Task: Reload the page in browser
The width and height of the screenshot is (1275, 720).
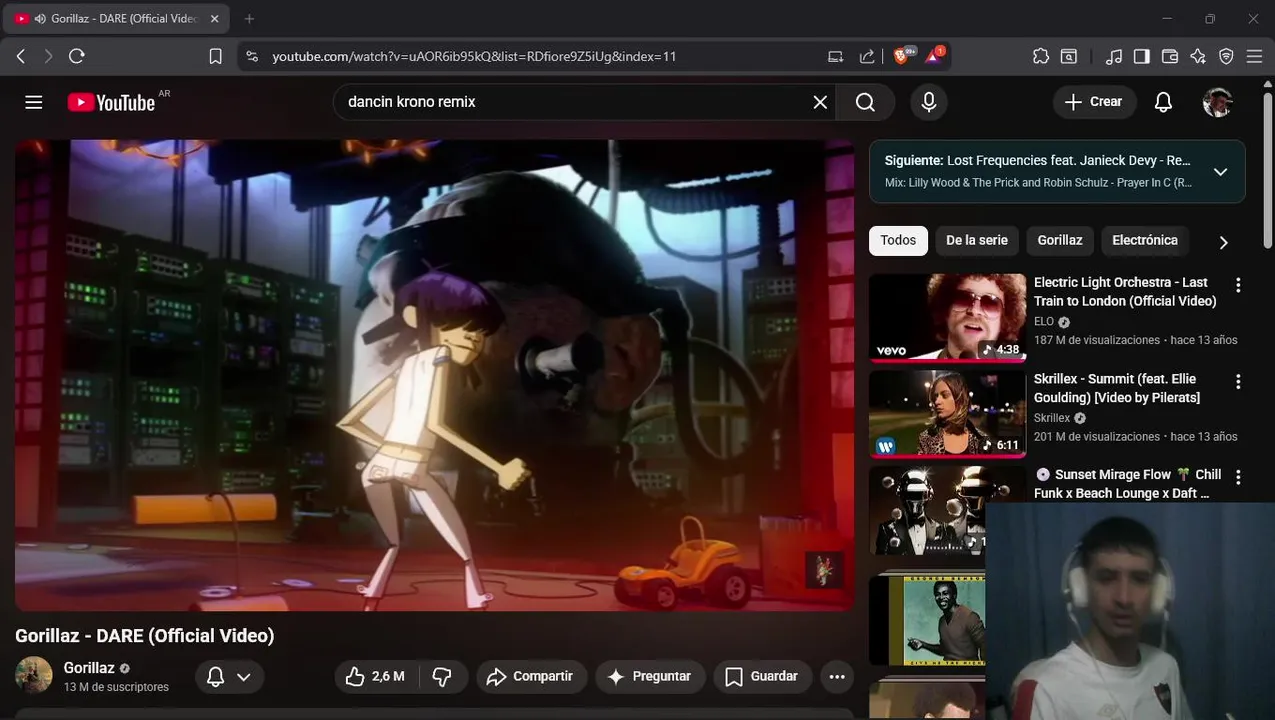Action: [77, 57]
